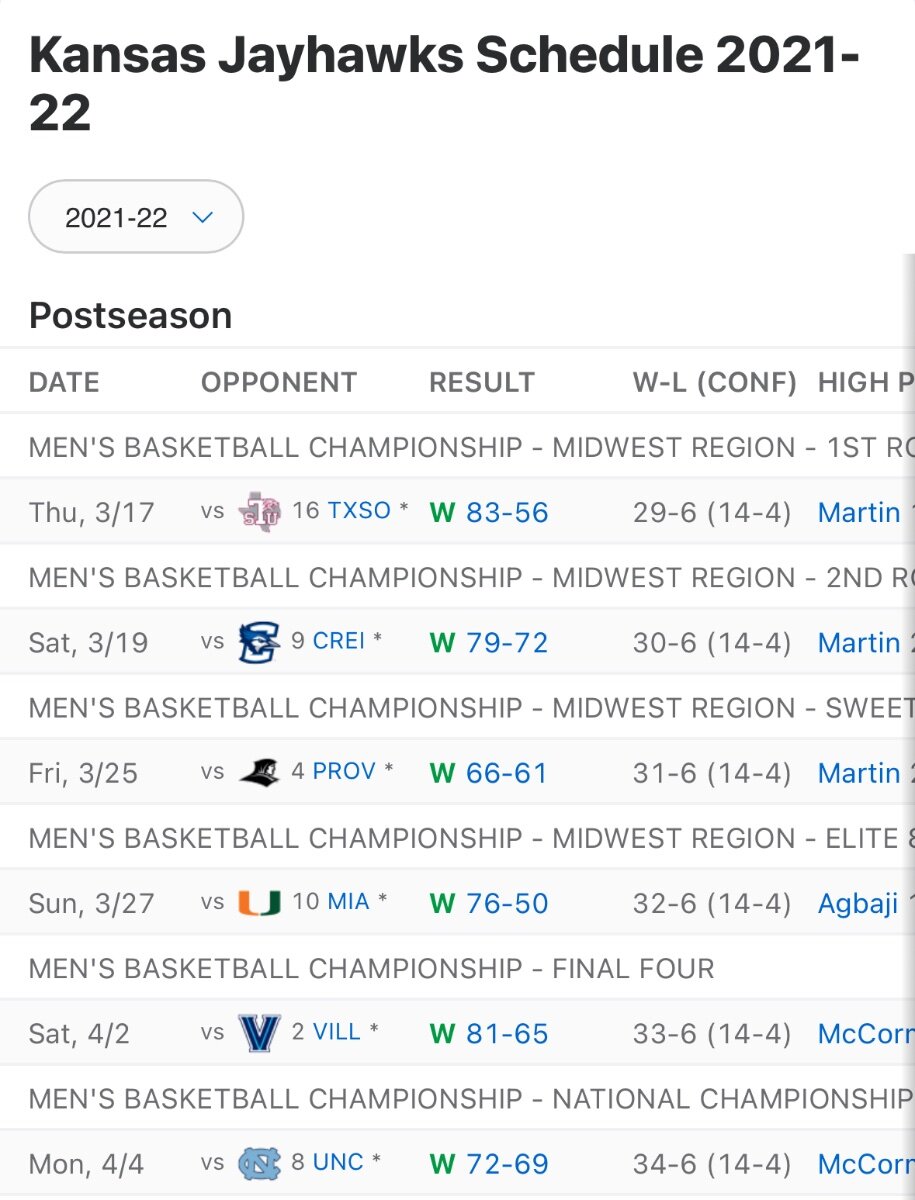Viewport: 915px width, 1200px height.
Task: Open the TXSO team link
Action: pyautogui.click(x=359, y=511)
